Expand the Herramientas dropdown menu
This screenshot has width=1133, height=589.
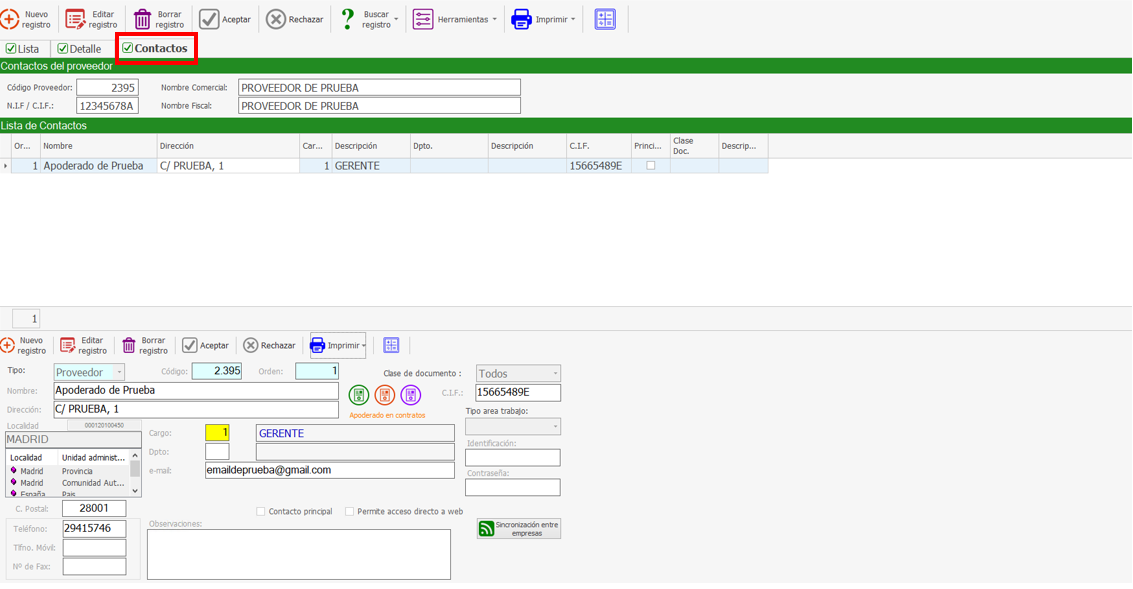pos(455,19)
